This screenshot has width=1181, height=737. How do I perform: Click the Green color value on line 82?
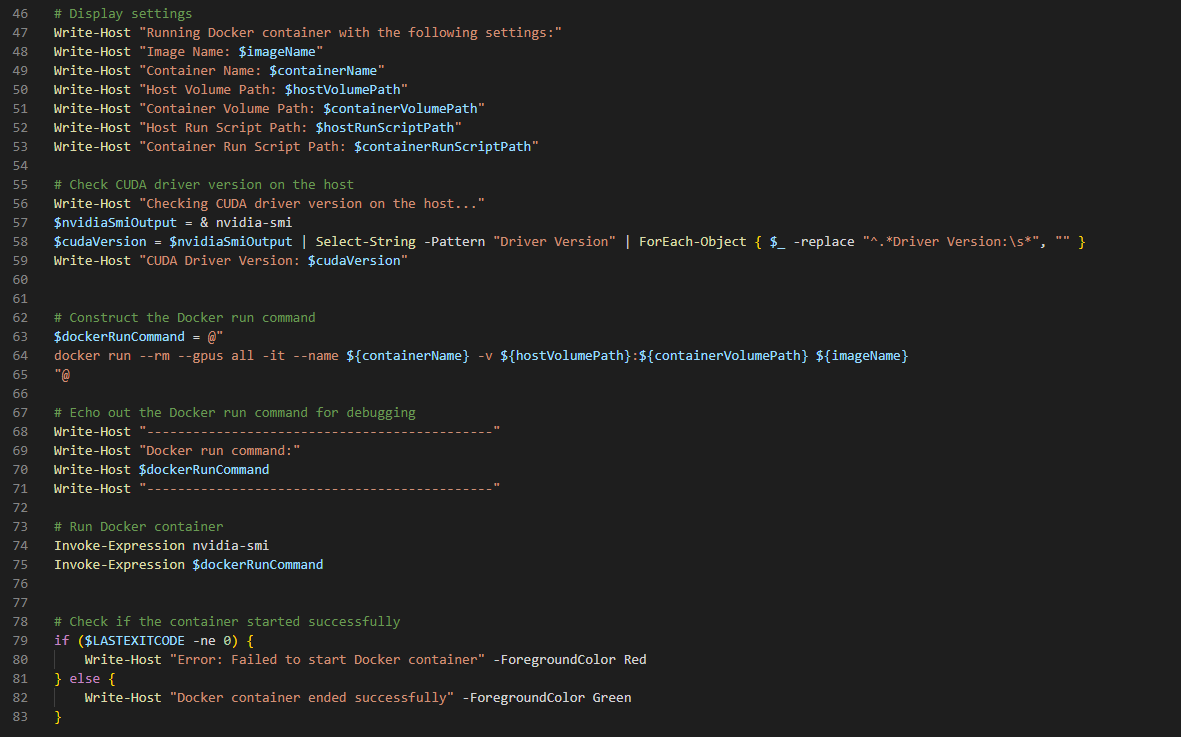point(611,697)
